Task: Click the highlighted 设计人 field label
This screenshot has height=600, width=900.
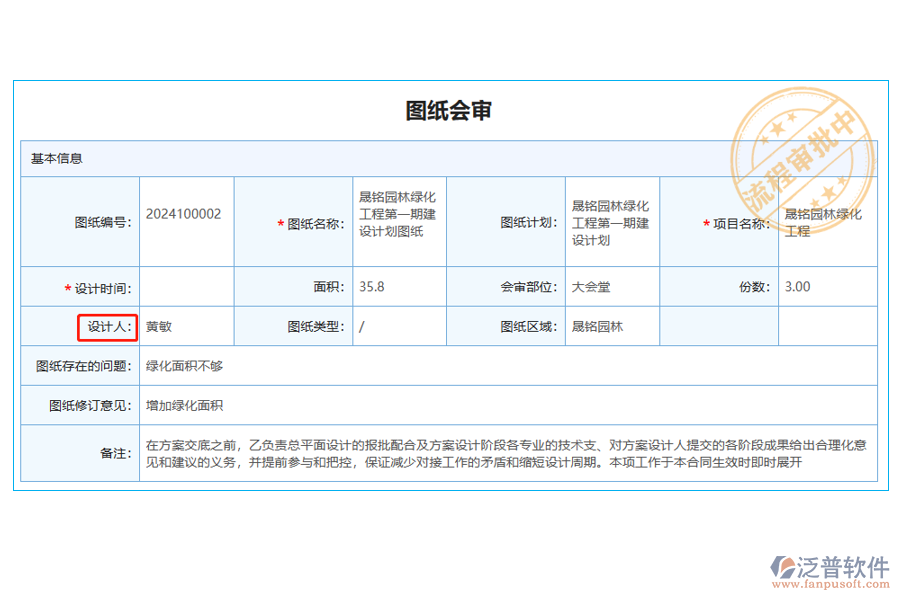Action: 108,326
